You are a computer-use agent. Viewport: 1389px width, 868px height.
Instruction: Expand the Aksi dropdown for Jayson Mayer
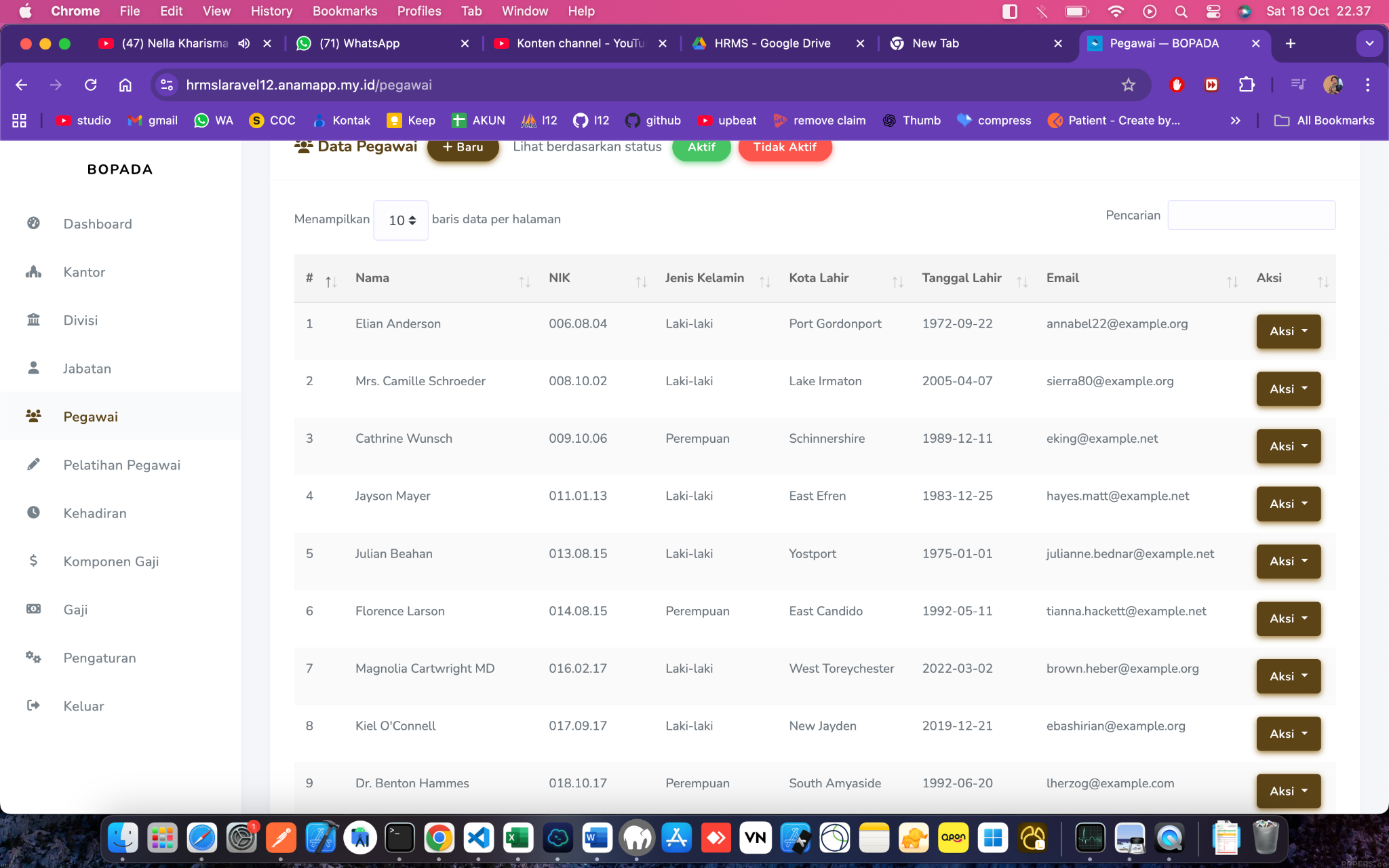coord(1288,504)
